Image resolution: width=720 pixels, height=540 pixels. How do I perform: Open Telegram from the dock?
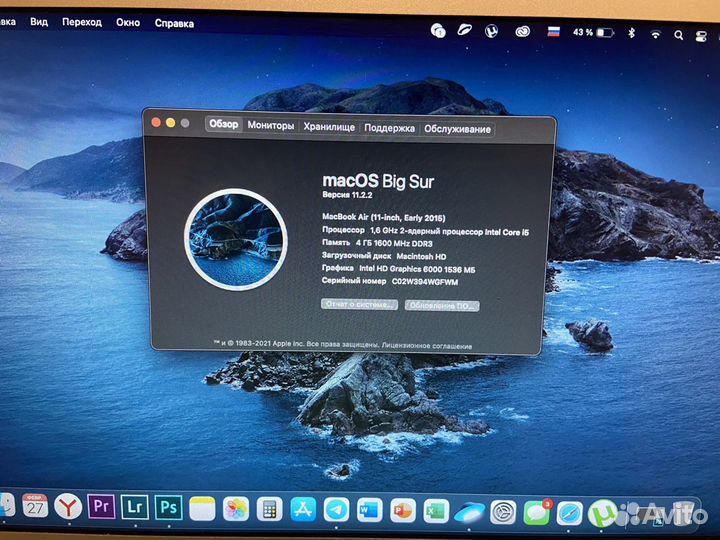click(x=336, y=510)
